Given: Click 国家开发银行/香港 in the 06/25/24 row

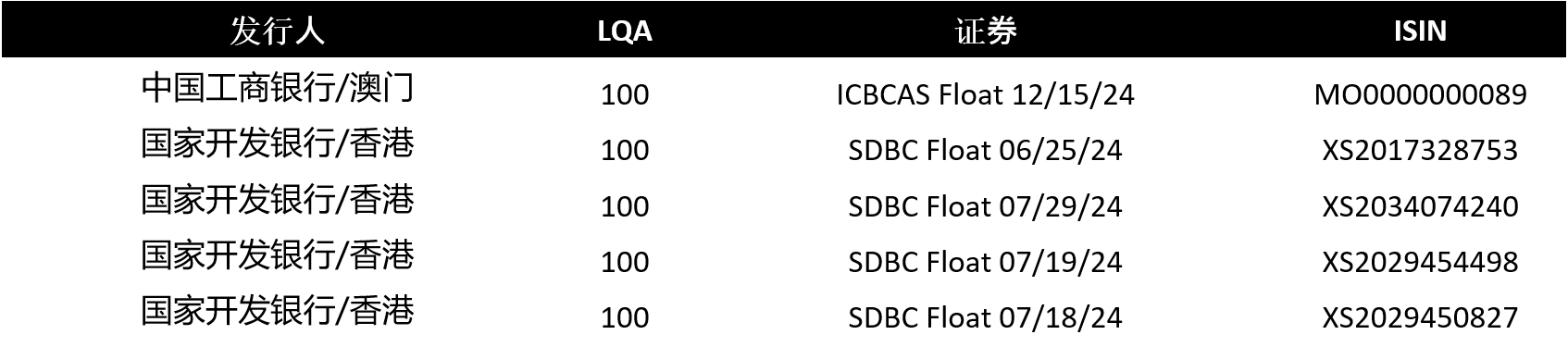Looking at the screenshot, I should [x=277, y=143].
